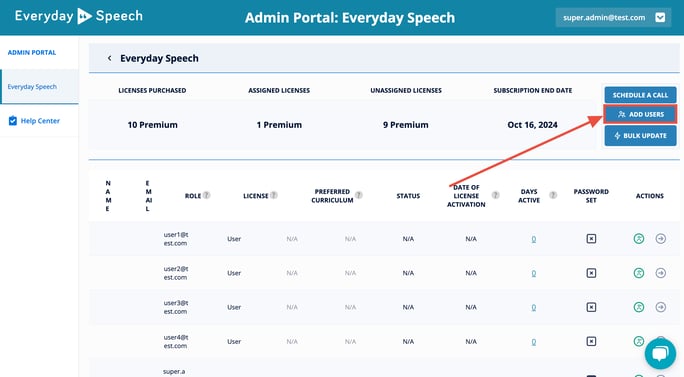Open the Help Center sidebar item
The width and height of the screenshot is (684, 377).
pos(40,121)
